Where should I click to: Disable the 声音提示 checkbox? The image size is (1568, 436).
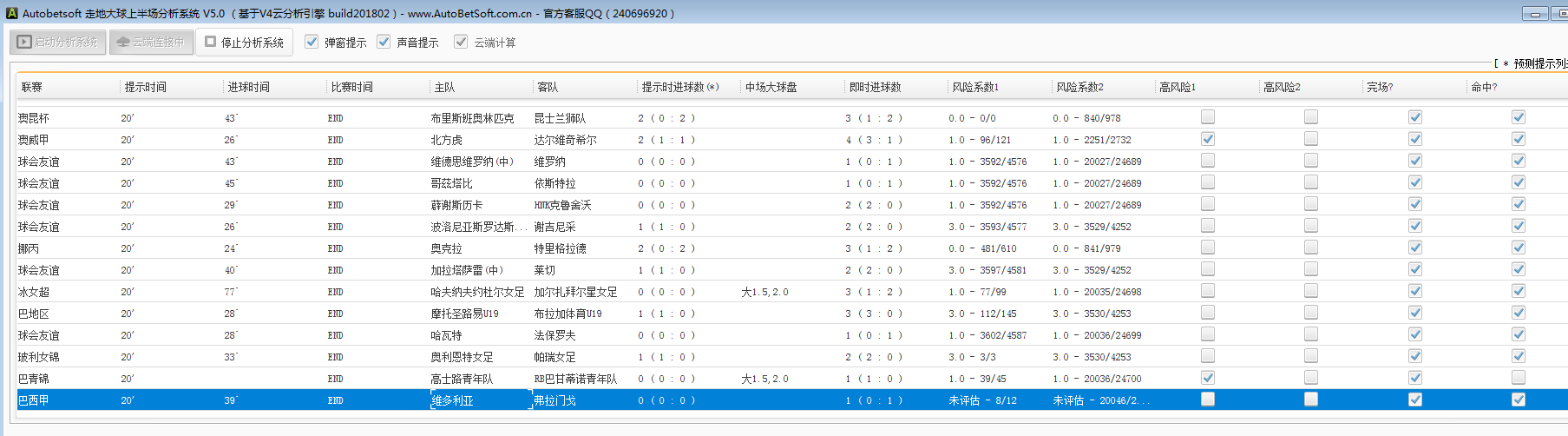(x=384, y=42)
